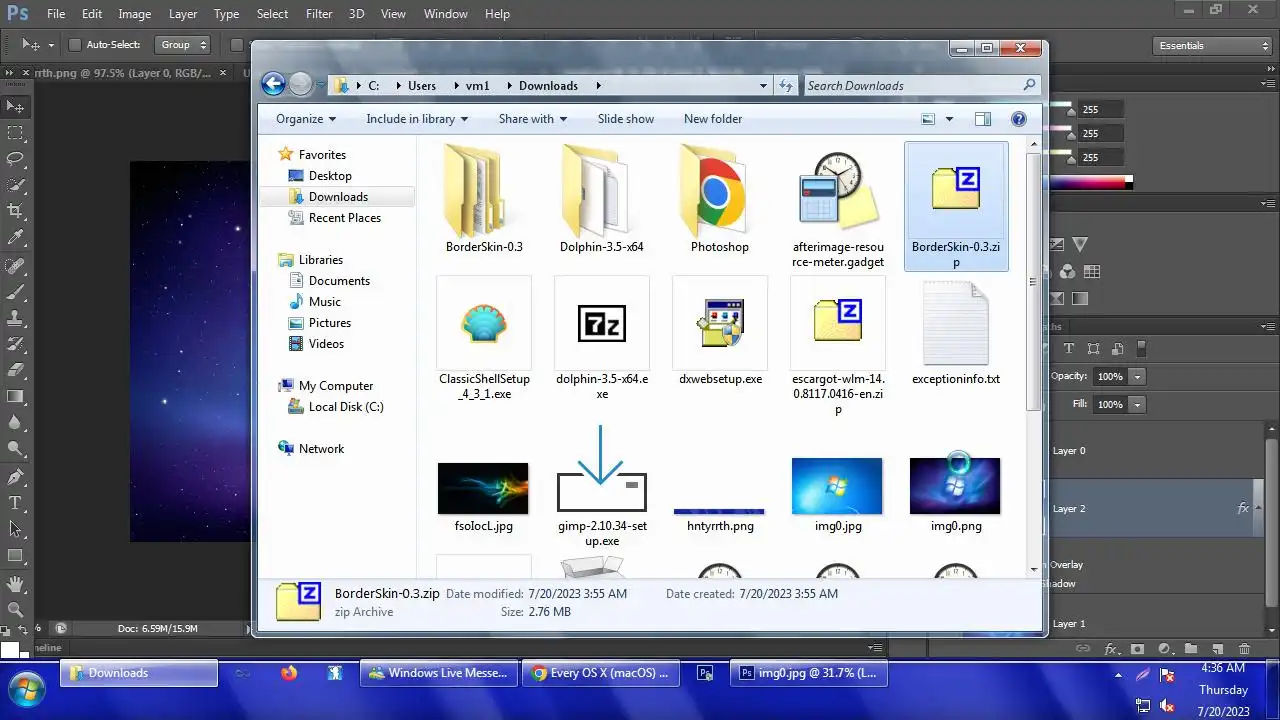Click the Delete layer trash icon
This screenshot has height=720, width=1280.
pyautogui.click(x=1244, y=649)
